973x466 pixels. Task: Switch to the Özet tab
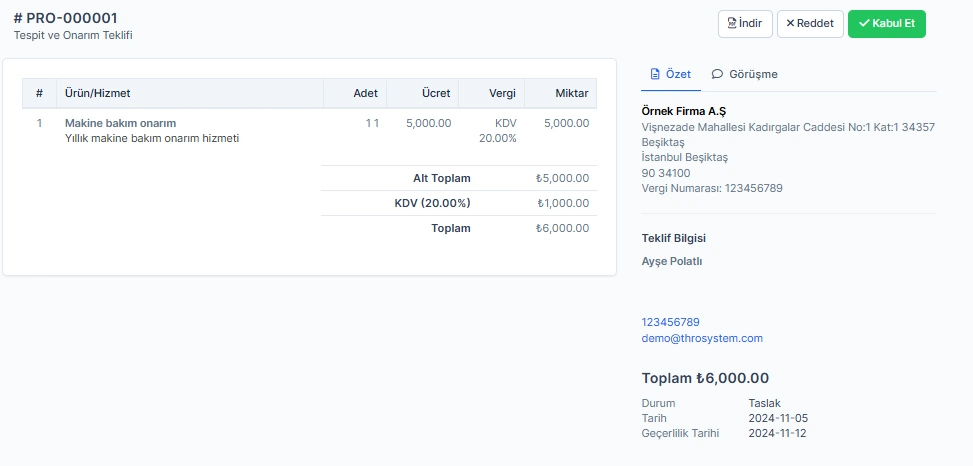coord(671,74)
